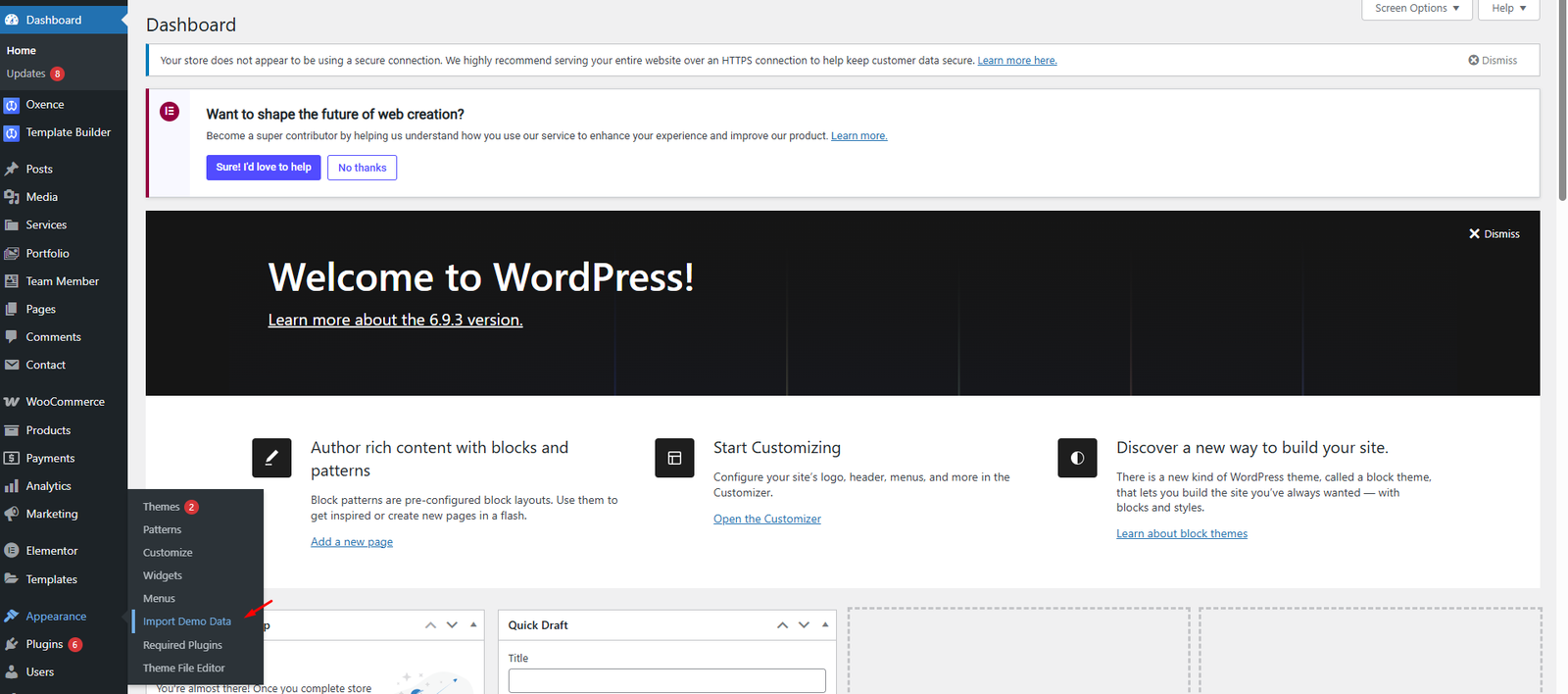Screen dimensions: 1568x694
Task: Move the Quick Draft panel down
Action: click(x=804, y=624)
